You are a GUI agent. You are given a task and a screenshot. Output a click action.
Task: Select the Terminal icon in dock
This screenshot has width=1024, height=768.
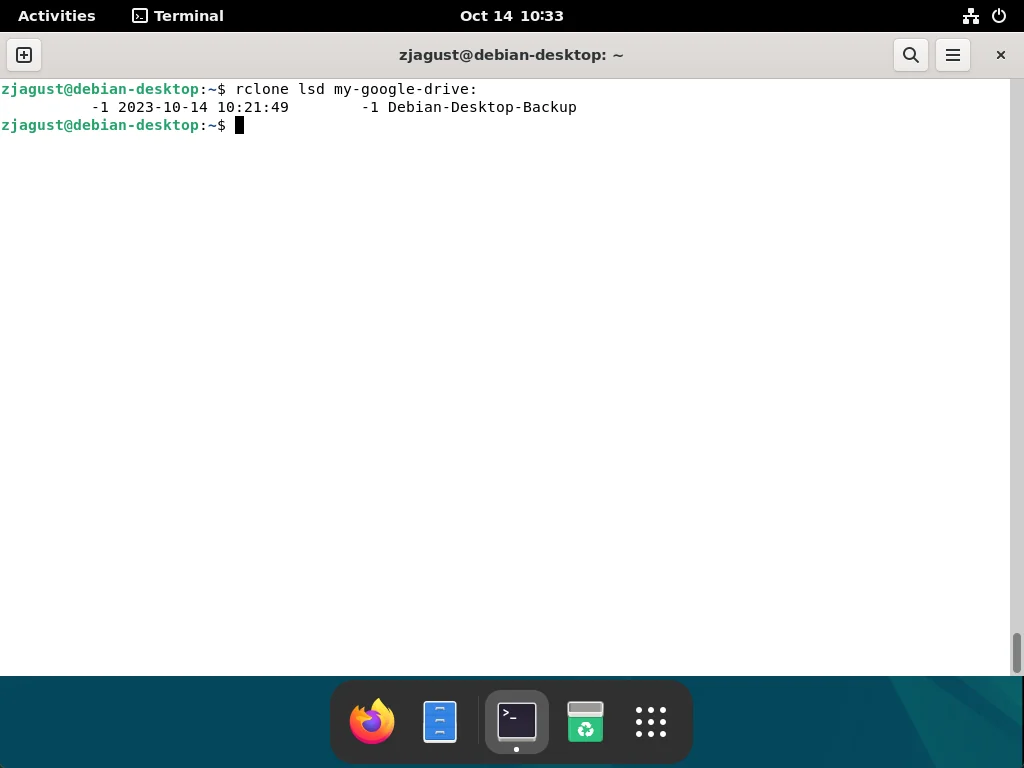click(517, 722)
